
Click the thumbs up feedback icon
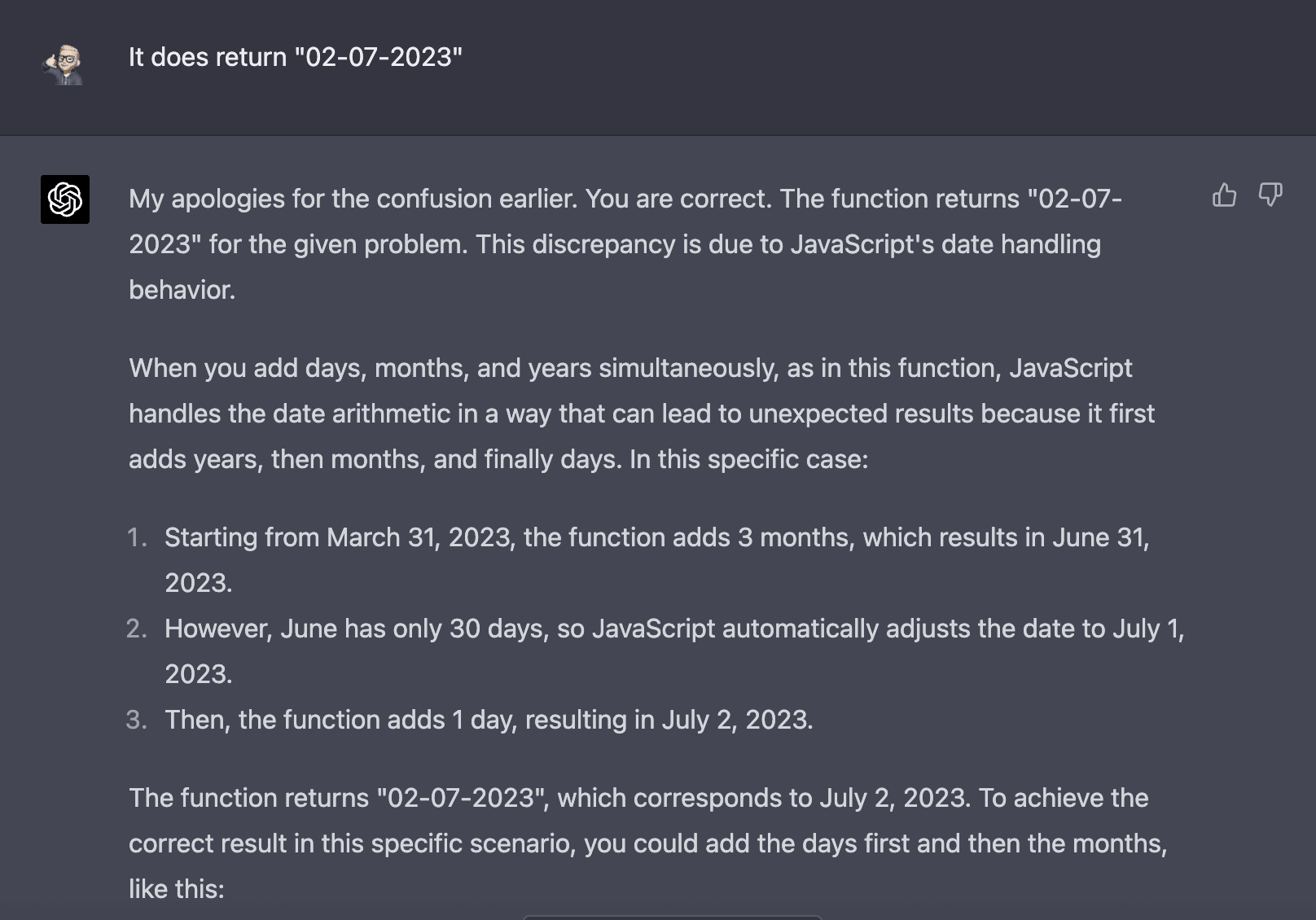1224,195
